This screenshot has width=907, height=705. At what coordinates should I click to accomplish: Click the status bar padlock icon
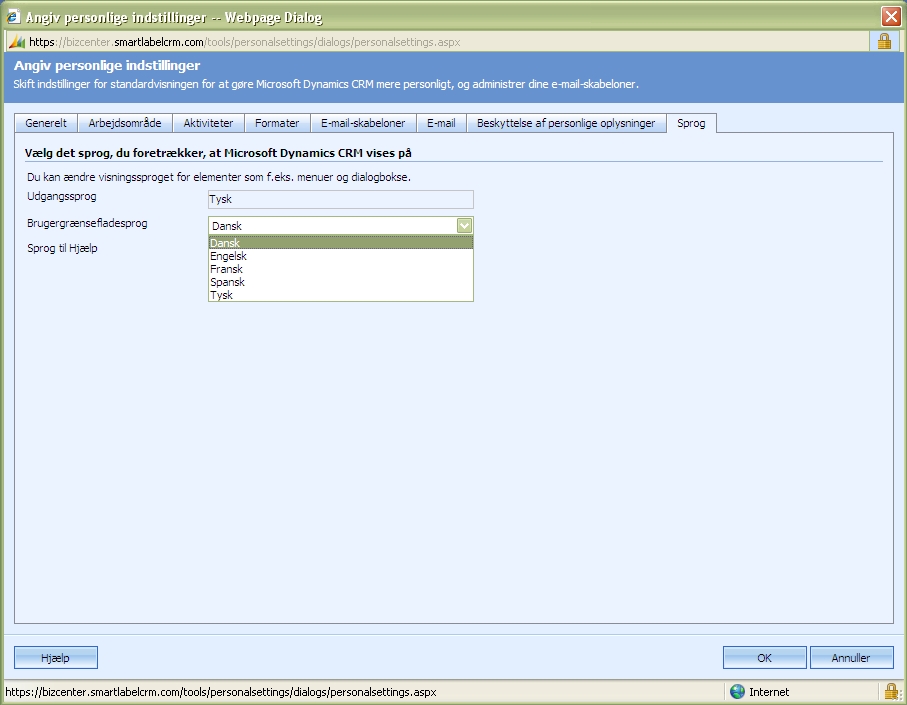coord(891,691)
